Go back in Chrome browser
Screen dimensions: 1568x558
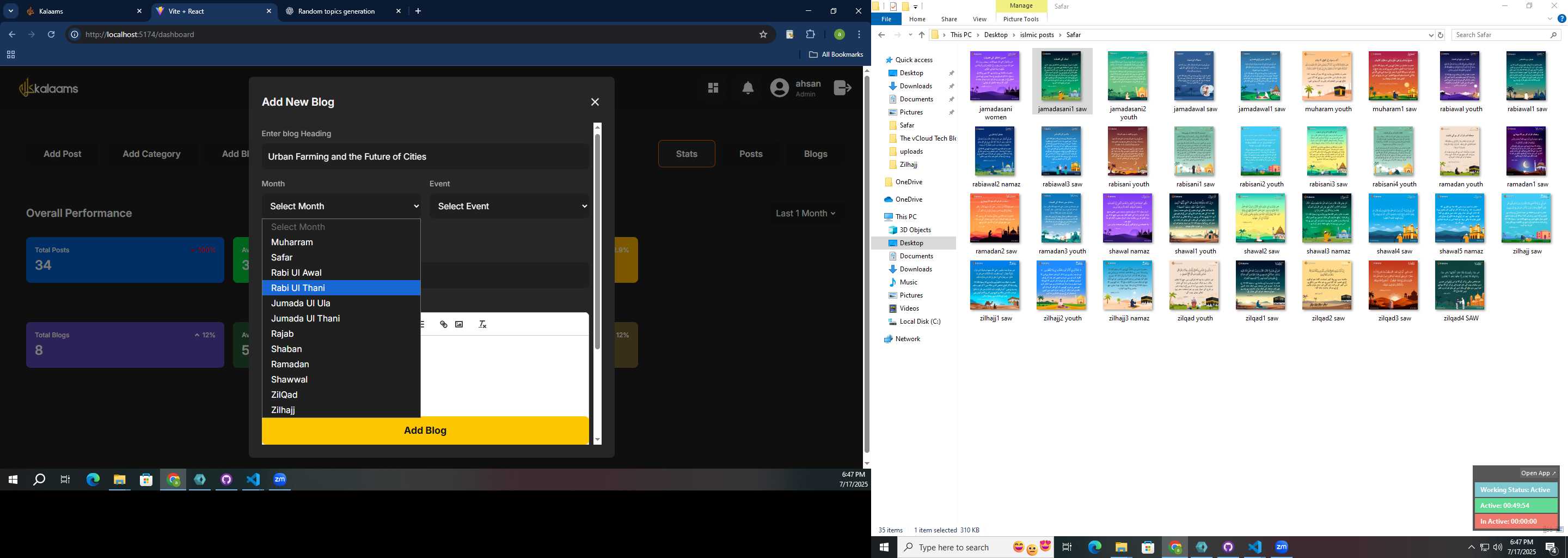(x=11, y=35)
